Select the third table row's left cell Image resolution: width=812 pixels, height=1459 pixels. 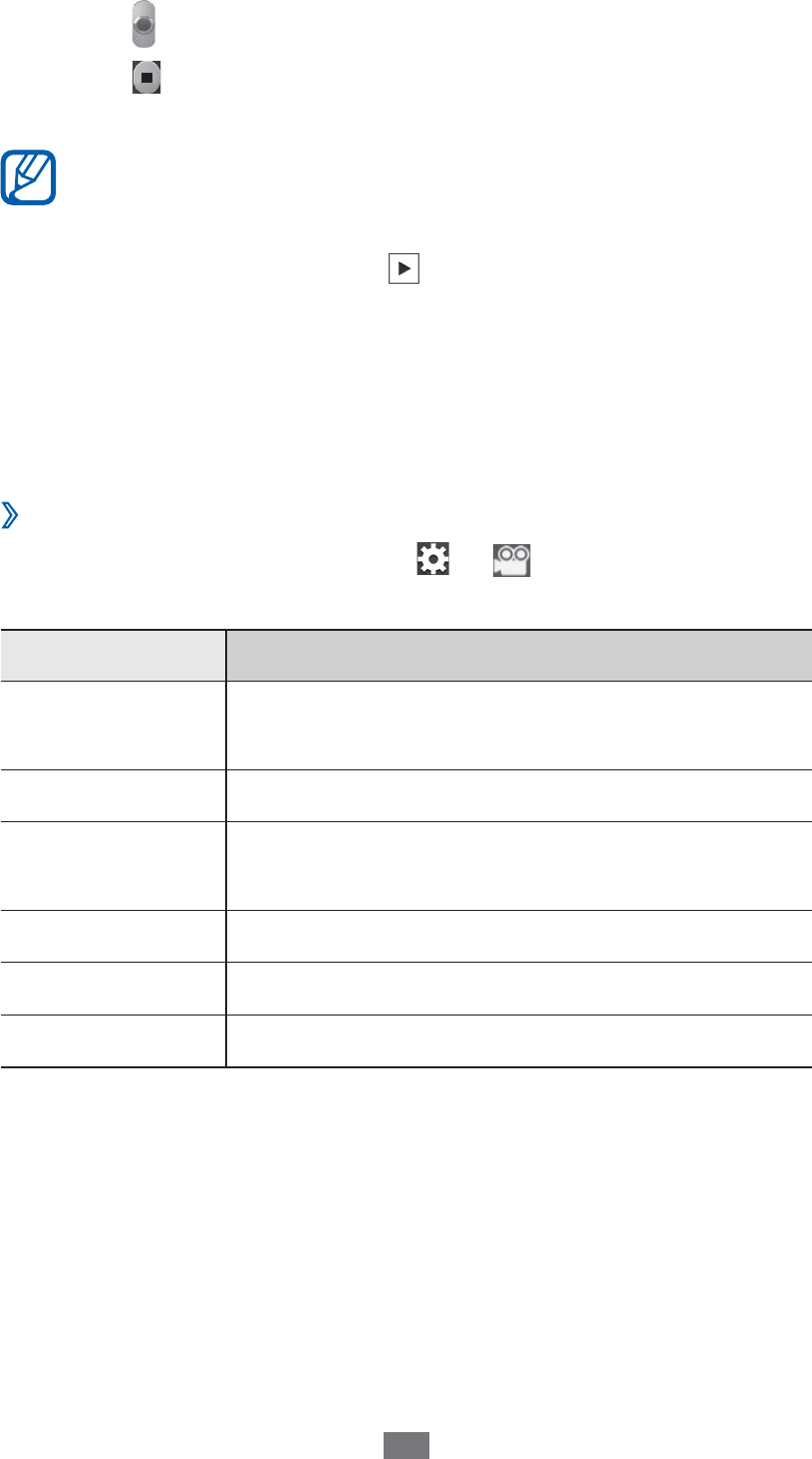tap(113, 865)
